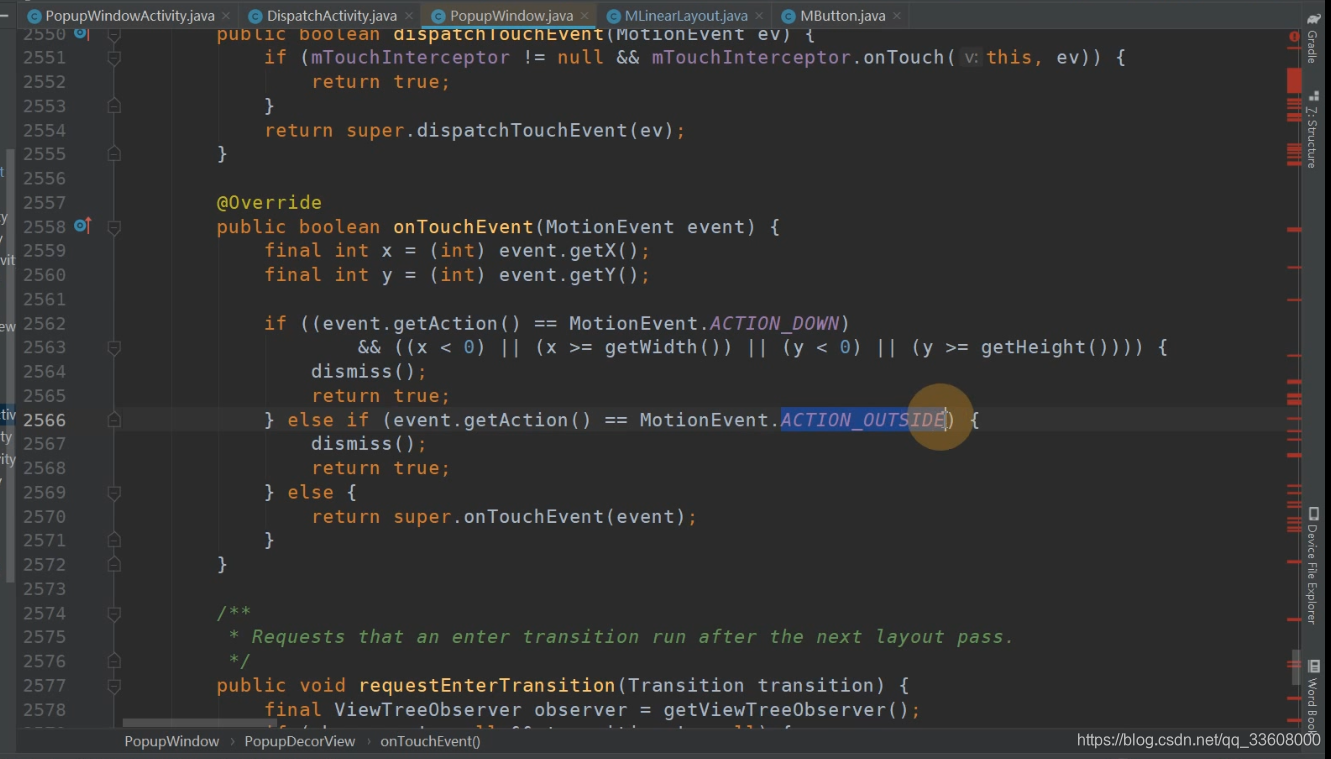This screenshot has width=1331, height=759.
Task: Open the Device File Explorer panel
Action: coord(1312,565)
